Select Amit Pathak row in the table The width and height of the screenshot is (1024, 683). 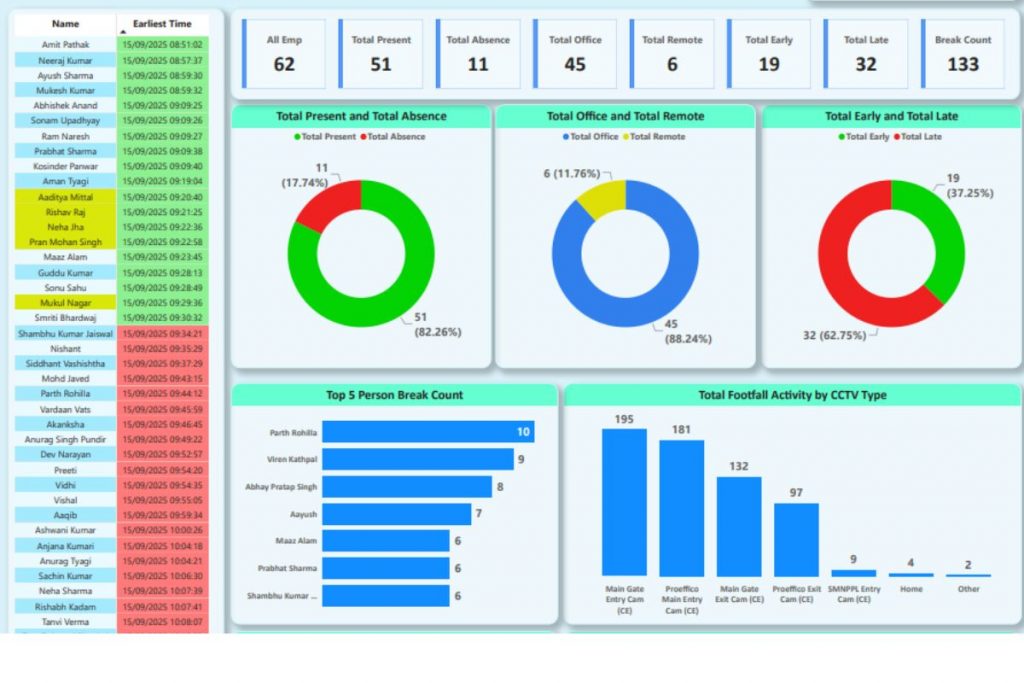pos(66,45)
